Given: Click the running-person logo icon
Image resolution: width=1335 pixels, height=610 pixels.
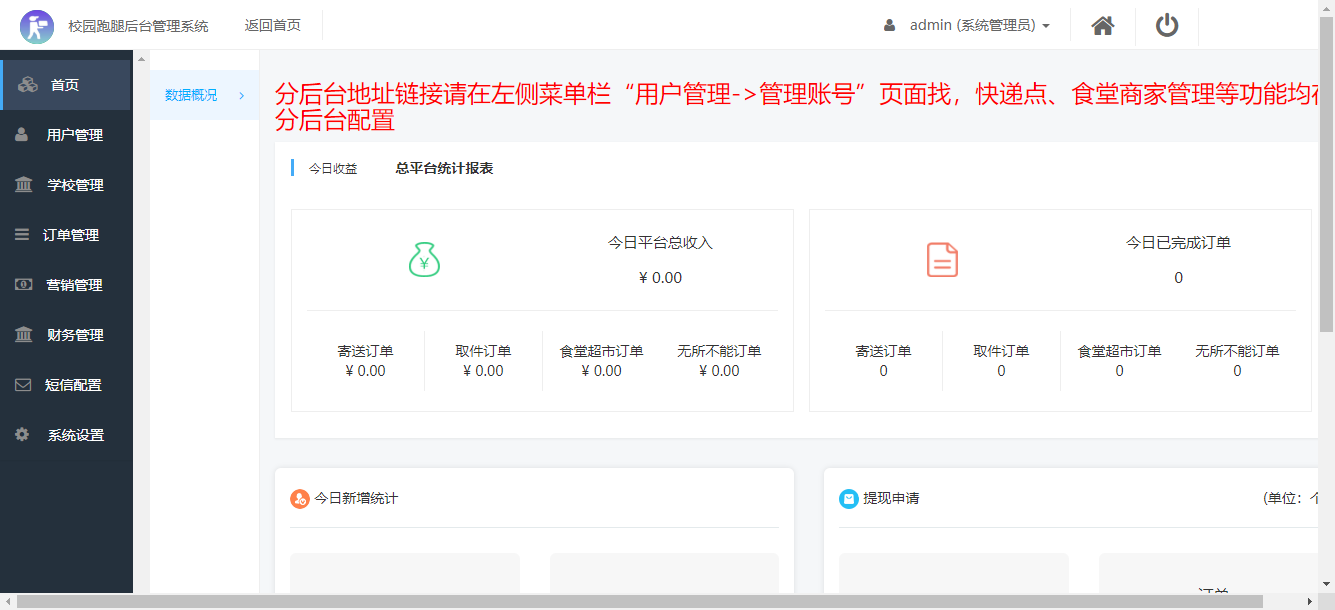Looking at the screenshot, I should [37, 25].
